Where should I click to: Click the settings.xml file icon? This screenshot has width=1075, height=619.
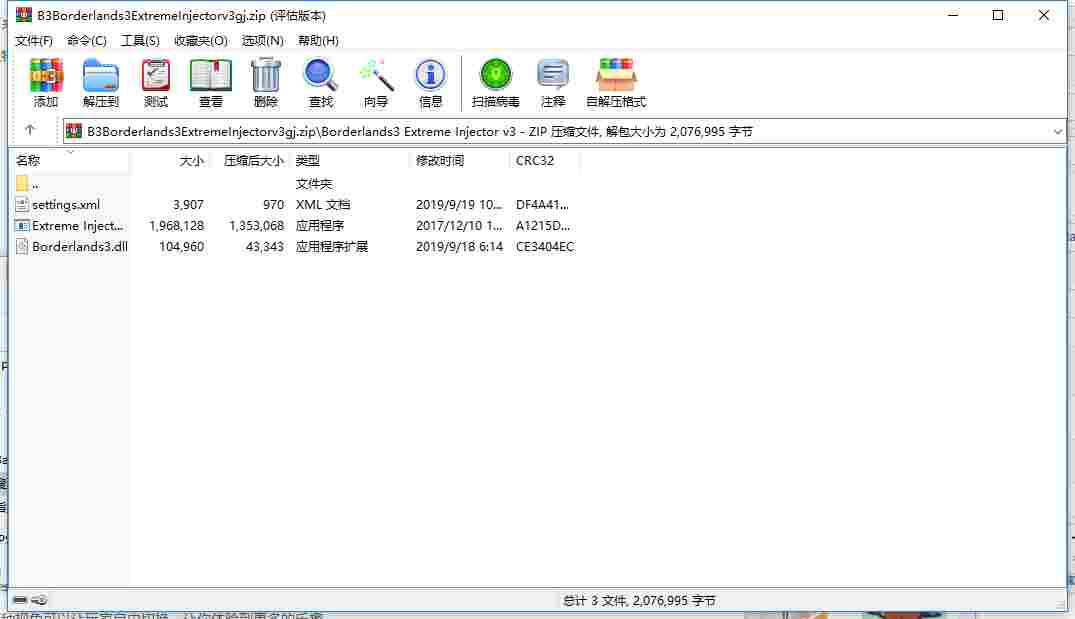click(x=22, y=204)
